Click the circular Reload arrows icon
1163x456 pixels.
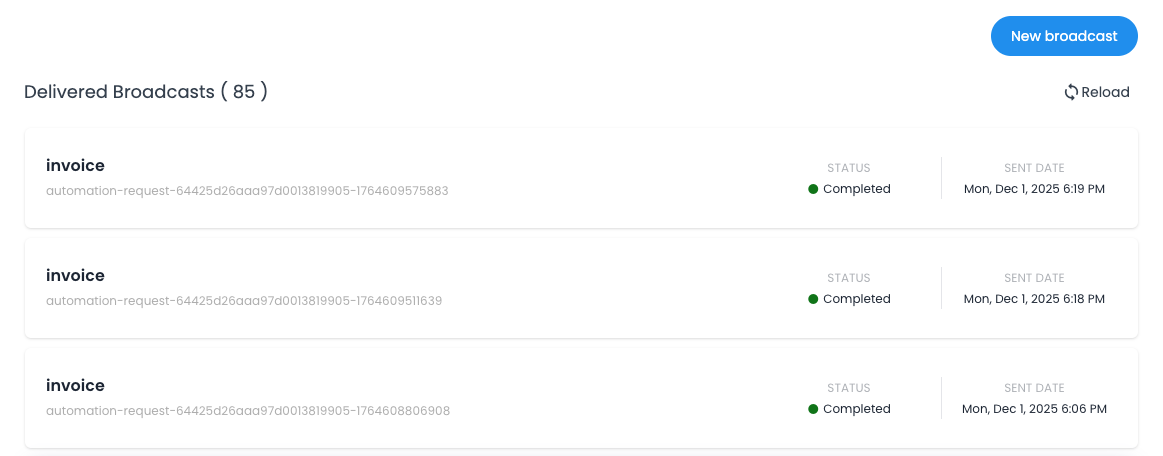(x=1071, y=92)
